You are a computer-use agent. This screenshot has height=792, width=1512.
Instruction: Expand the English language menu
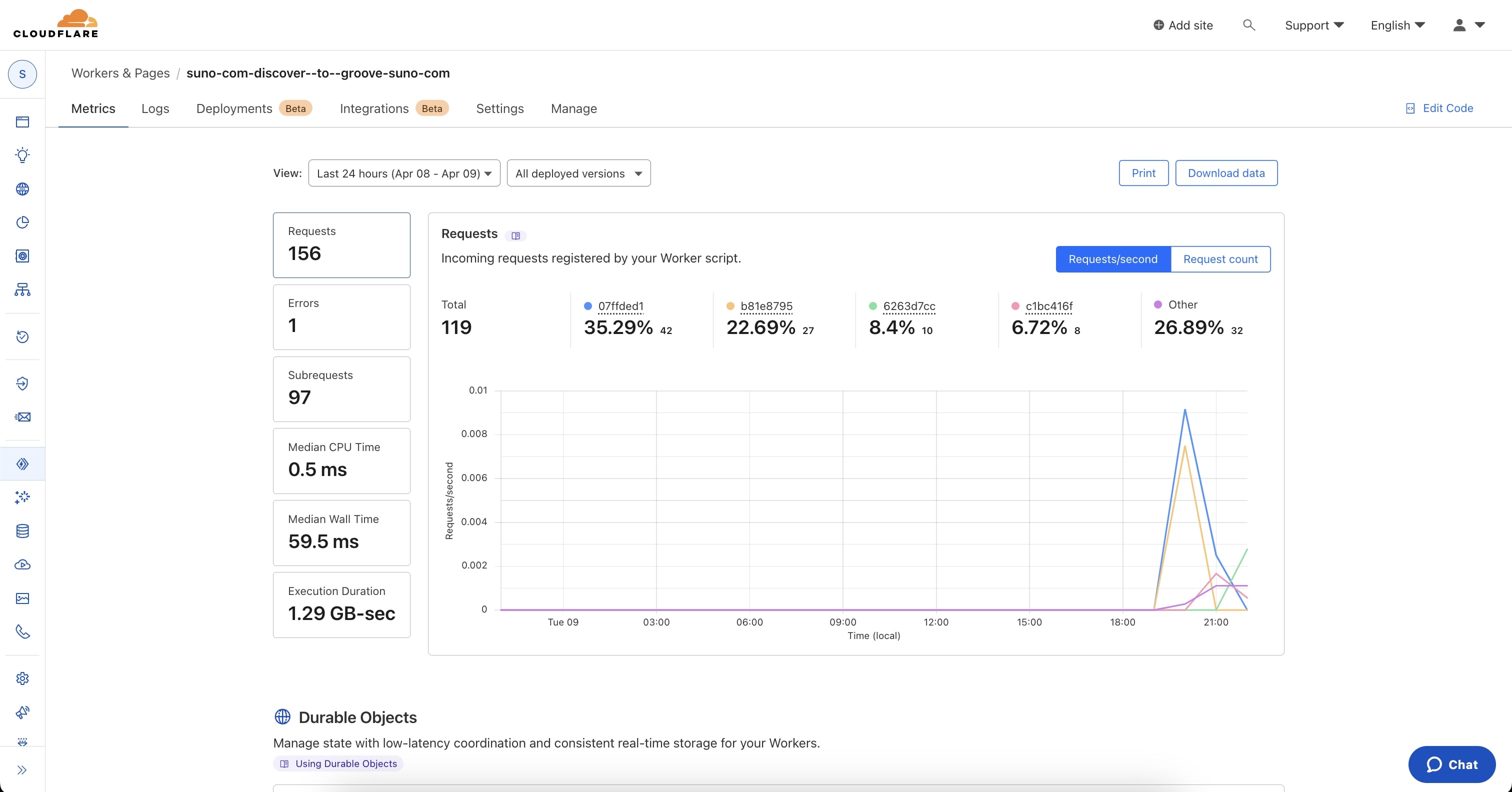(x=1397, y=25)
